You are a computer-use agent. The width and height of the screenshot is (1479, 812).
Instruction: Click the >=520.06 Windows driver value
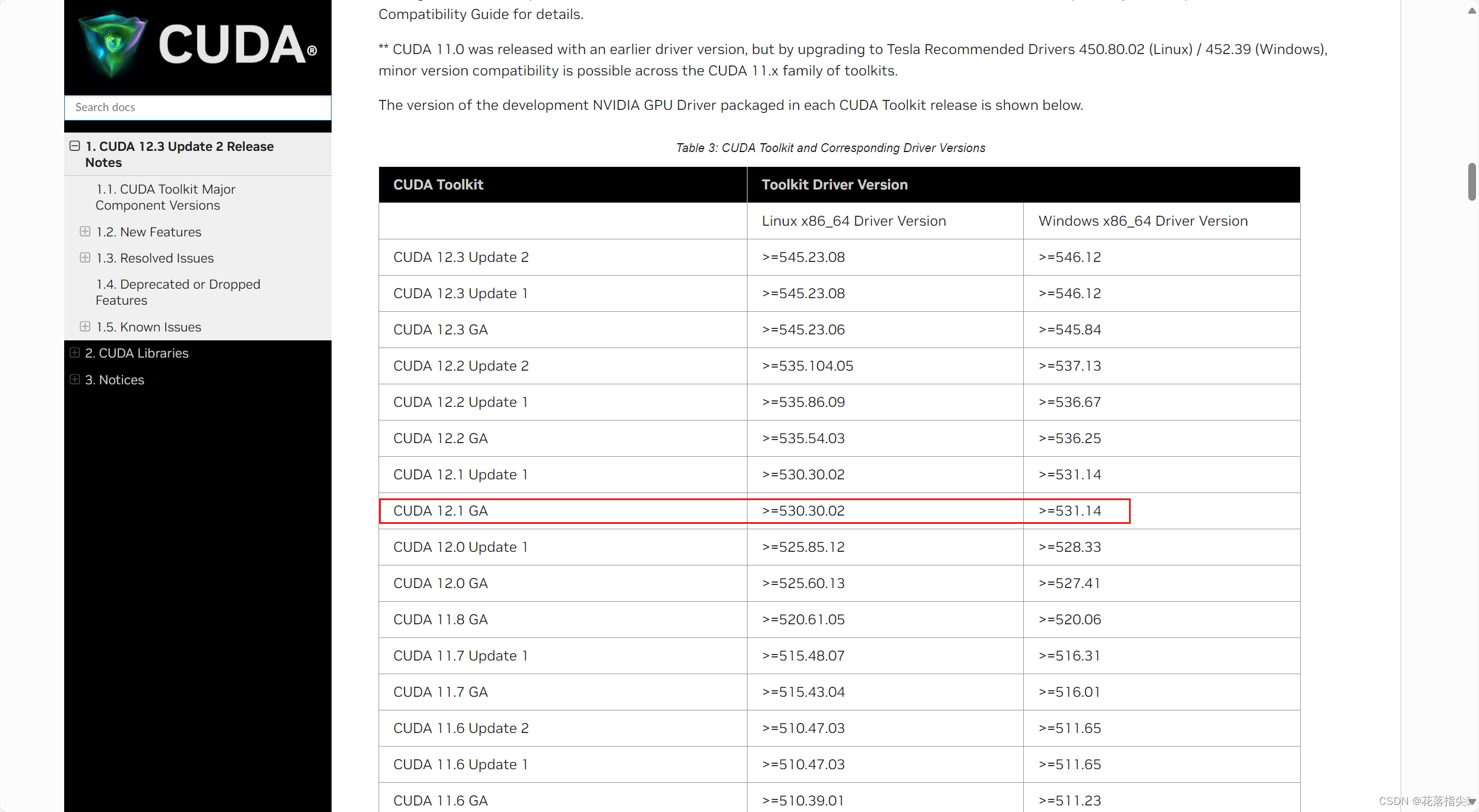point(1070,620)
